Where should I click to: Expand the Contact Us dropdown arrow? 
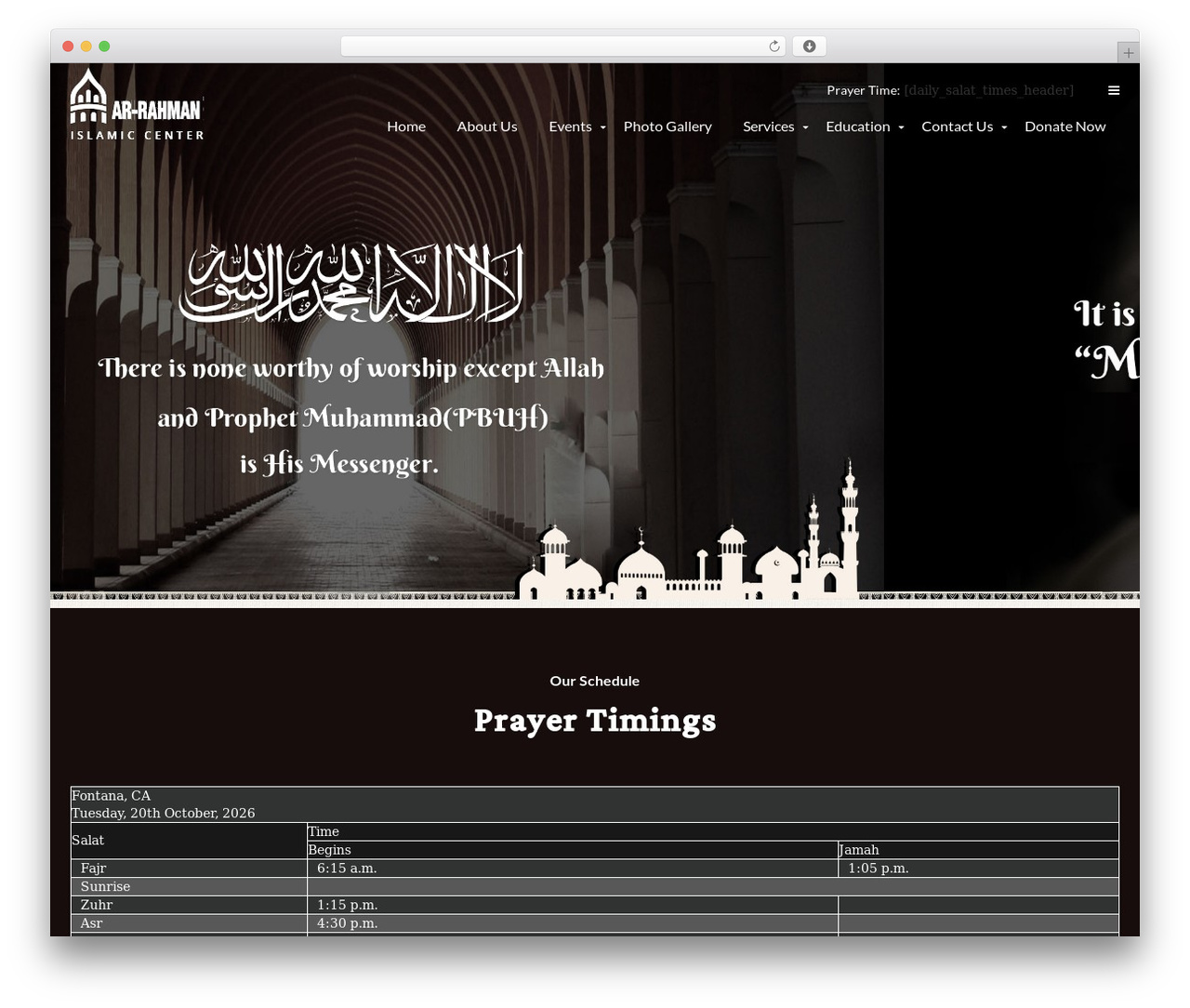(x=1004, y=127)
